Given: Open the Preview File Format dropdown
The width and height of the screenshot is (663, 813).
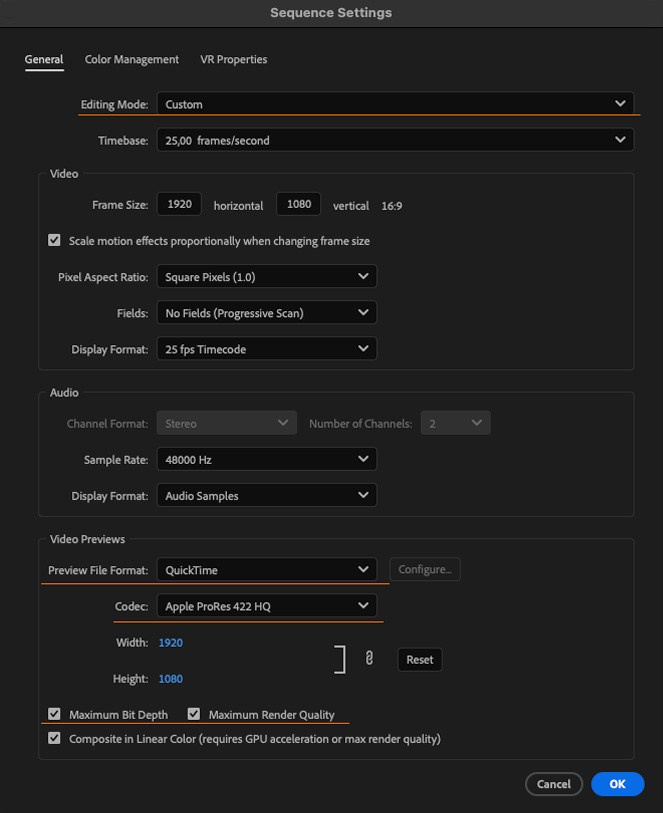Looking at the screenshot, I should pyautogui.click(x=266, y=568).
